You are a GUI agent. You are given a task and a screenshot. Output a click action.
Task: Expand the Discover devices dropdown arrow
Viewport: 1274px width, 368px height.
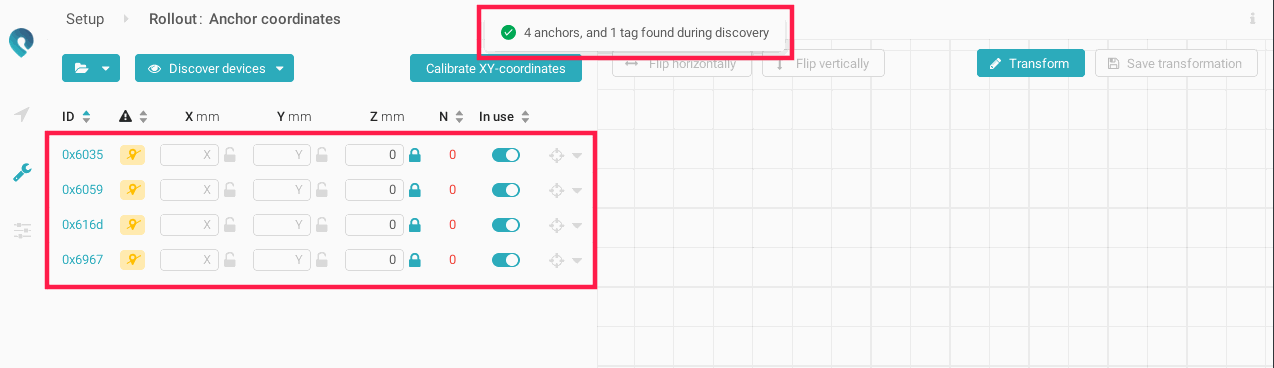pyautogui.click(x=280, y=69)
